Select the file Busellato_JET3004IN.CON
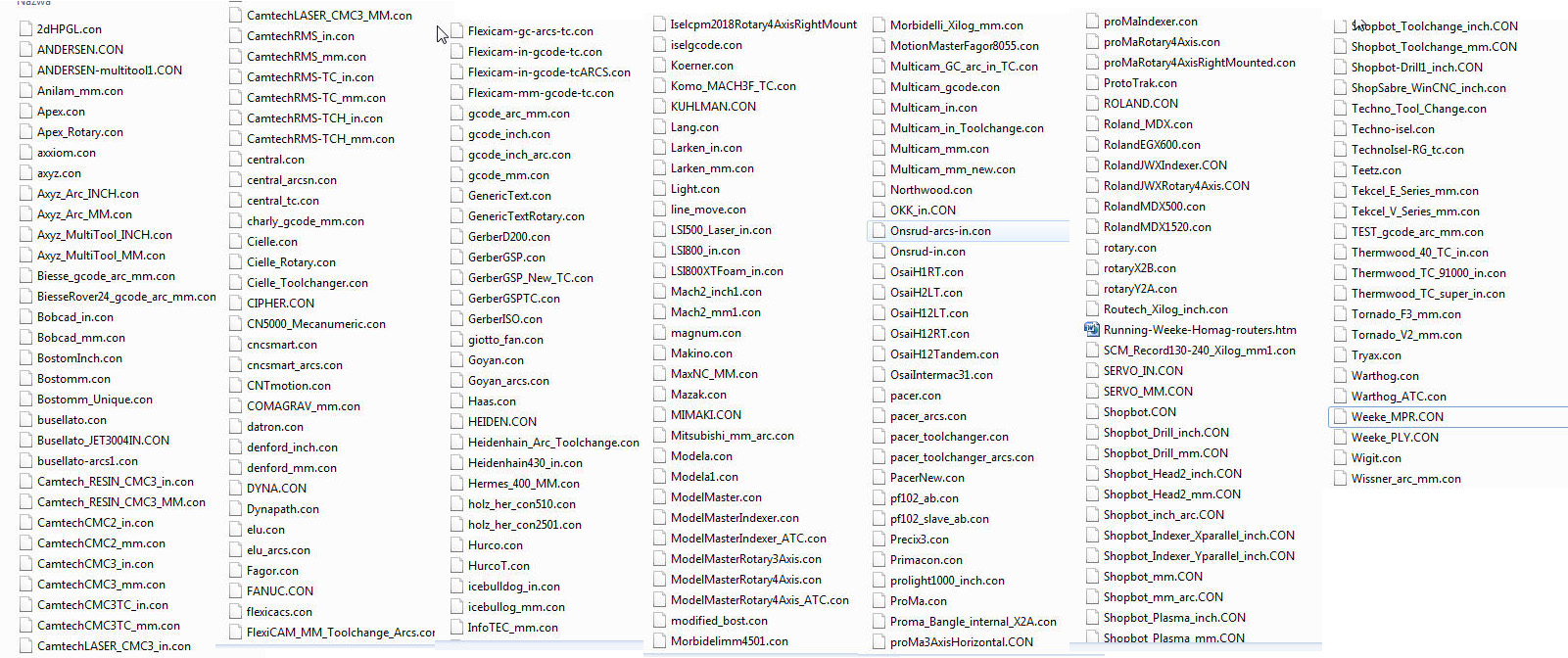Screen dimensions: 1568x658 point(103,441)
